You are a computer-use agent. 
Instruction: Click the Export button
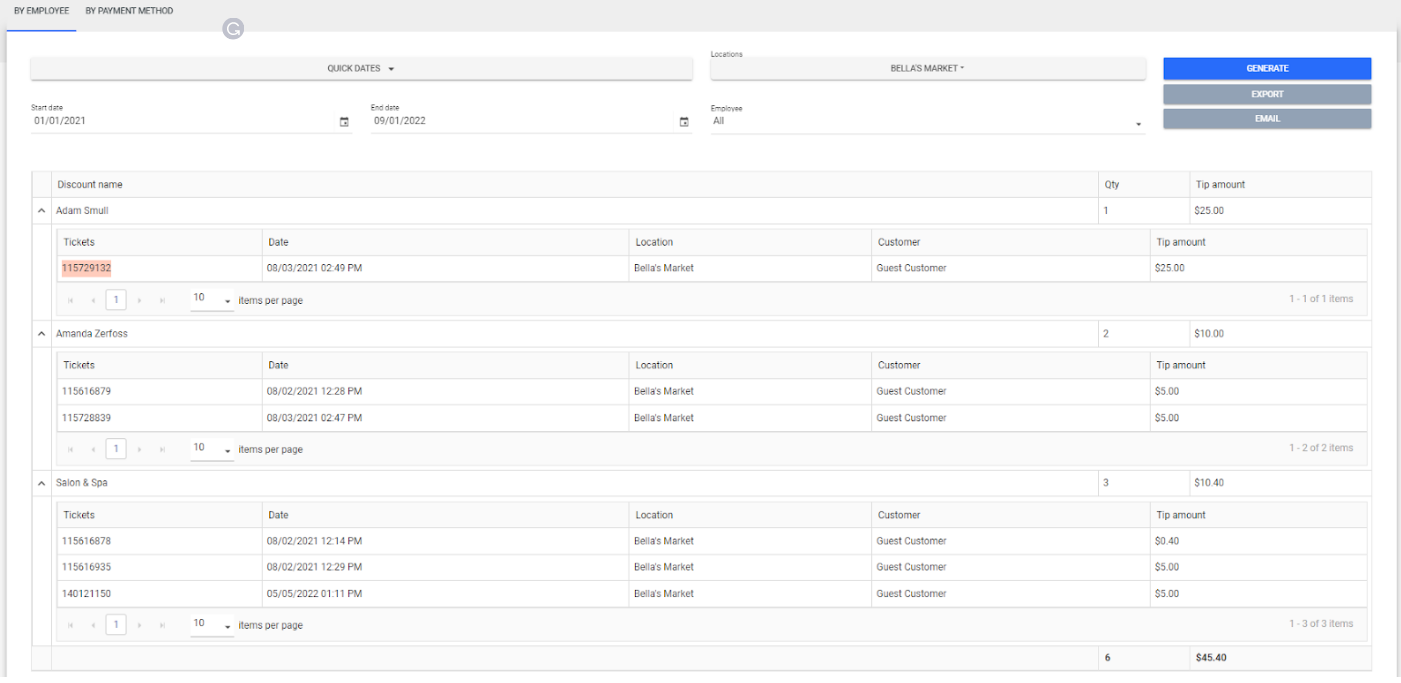1266,94
